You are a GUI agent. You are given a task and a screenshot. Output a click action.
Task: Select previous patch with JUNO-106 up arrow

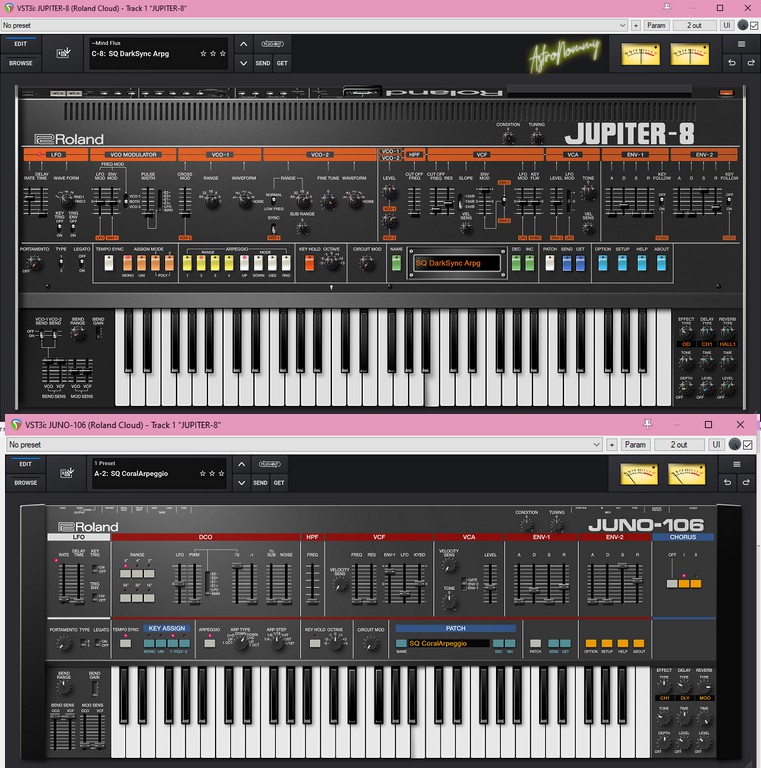click(x=241, y=464)
